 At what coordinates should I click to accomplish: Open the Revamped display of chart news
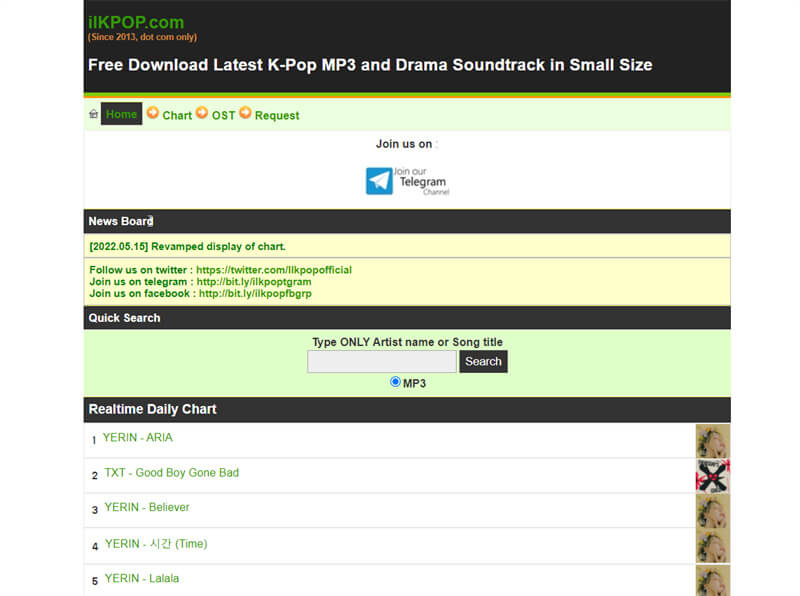187,246
